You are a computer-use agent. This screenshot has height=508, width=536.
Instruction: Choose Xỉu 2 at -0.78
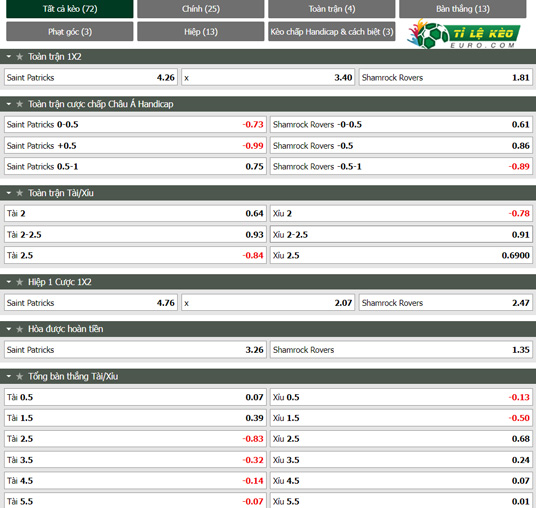tap(401, 214)
